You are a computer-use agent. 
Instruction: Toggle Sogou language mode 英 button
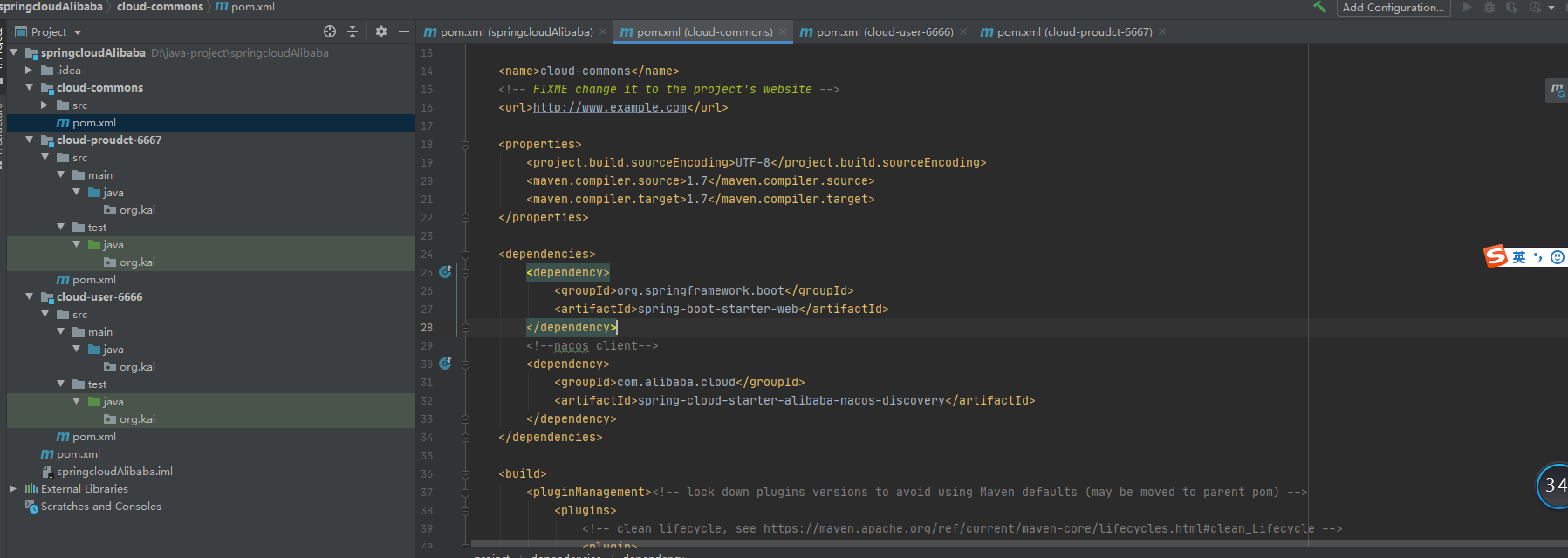1519,257
